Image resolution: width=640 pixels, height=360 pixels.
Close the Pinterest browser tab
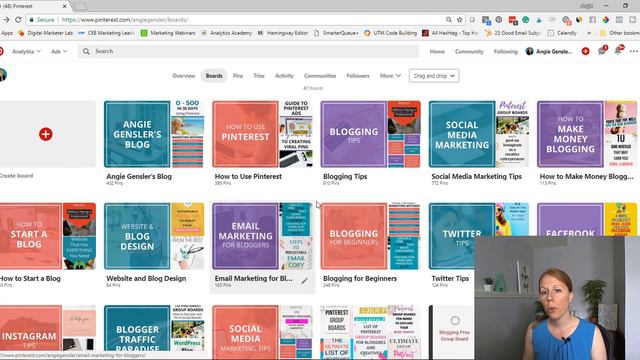click(64, 6)
